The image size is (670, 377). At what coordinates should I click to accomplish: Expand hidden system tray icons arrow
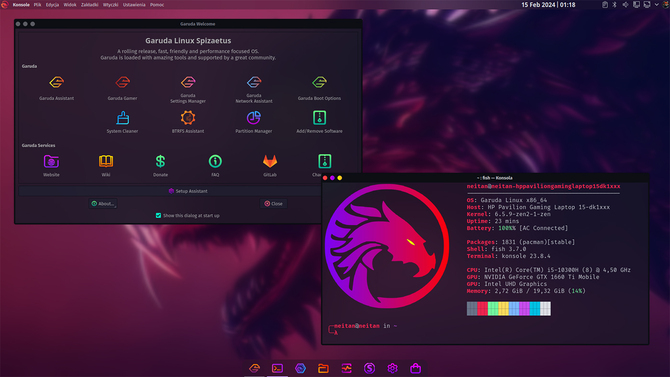coord(657,5)
